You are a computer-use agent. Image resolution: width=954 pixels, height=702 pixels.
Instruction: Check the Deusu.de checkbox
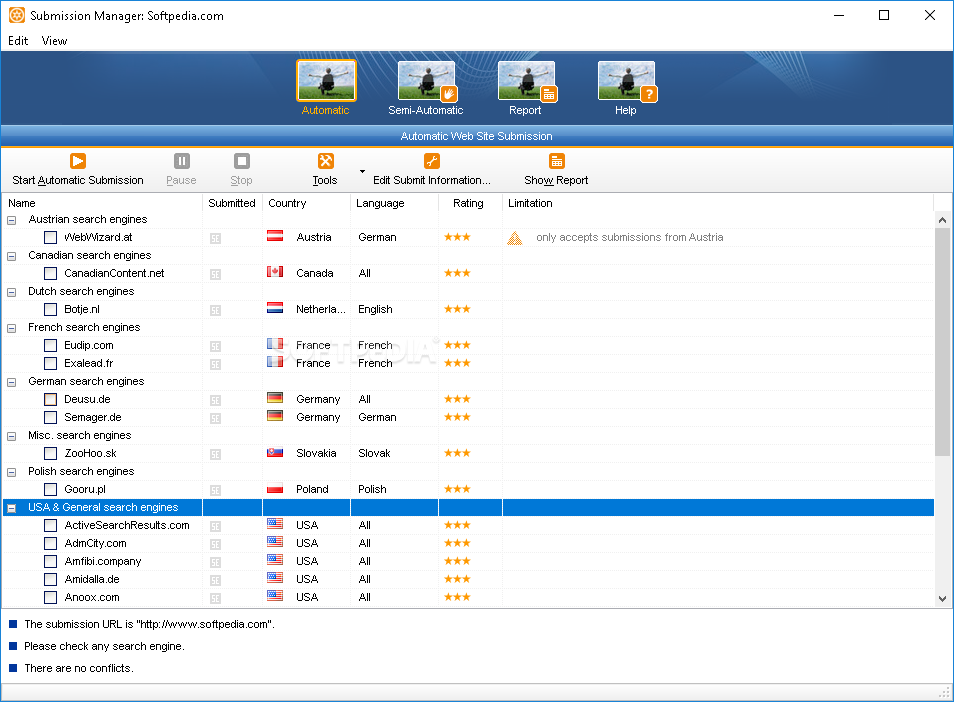(50, 400)
